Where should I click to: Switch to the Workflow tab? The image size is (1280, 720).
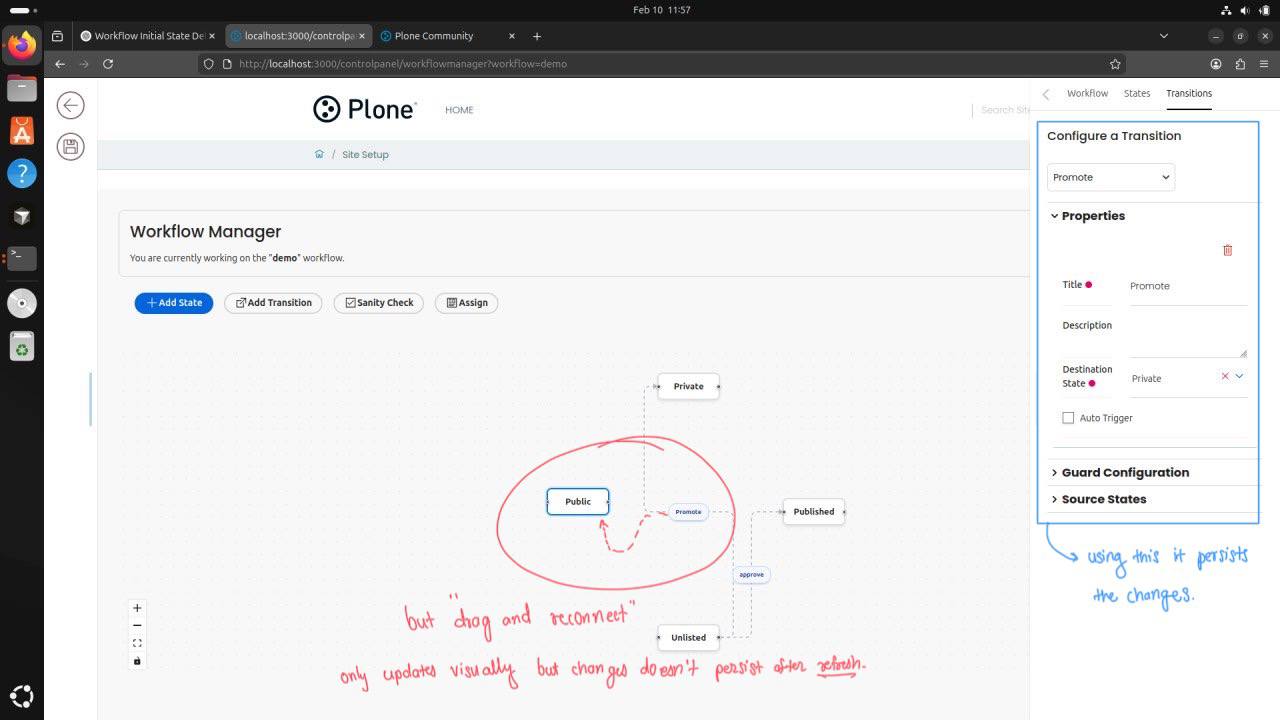tap(1087, 93)
